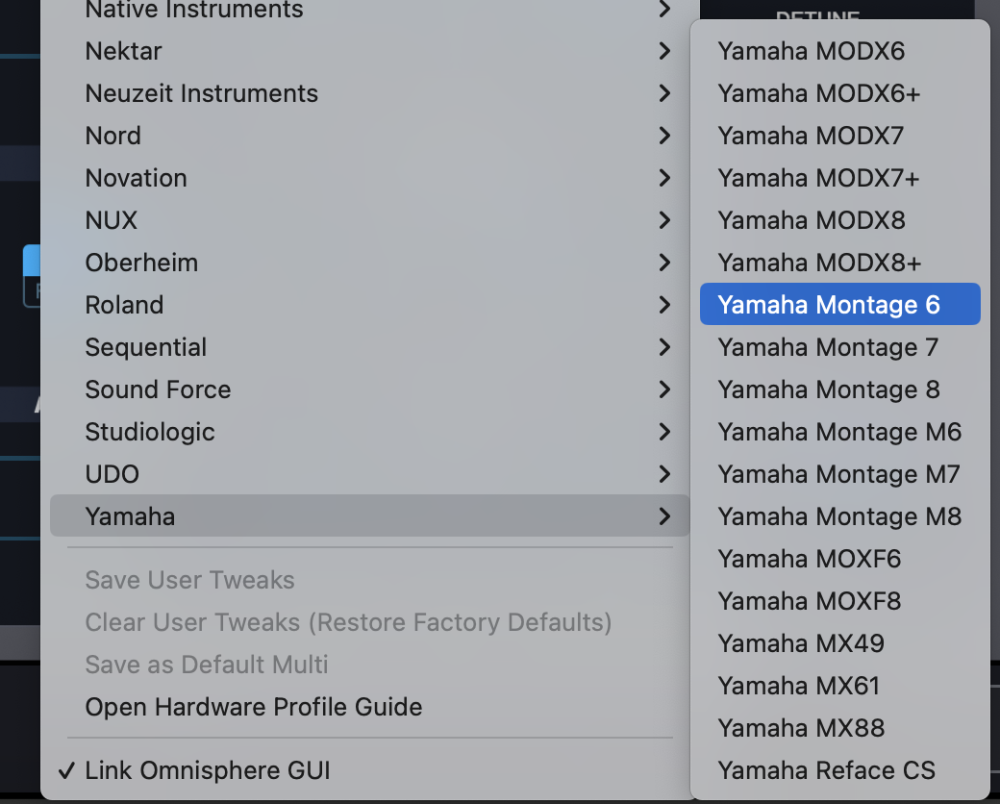Select Yamaha MOXF8 from list
Viewport: 1000px width, 804px height.
coord(809,601)
